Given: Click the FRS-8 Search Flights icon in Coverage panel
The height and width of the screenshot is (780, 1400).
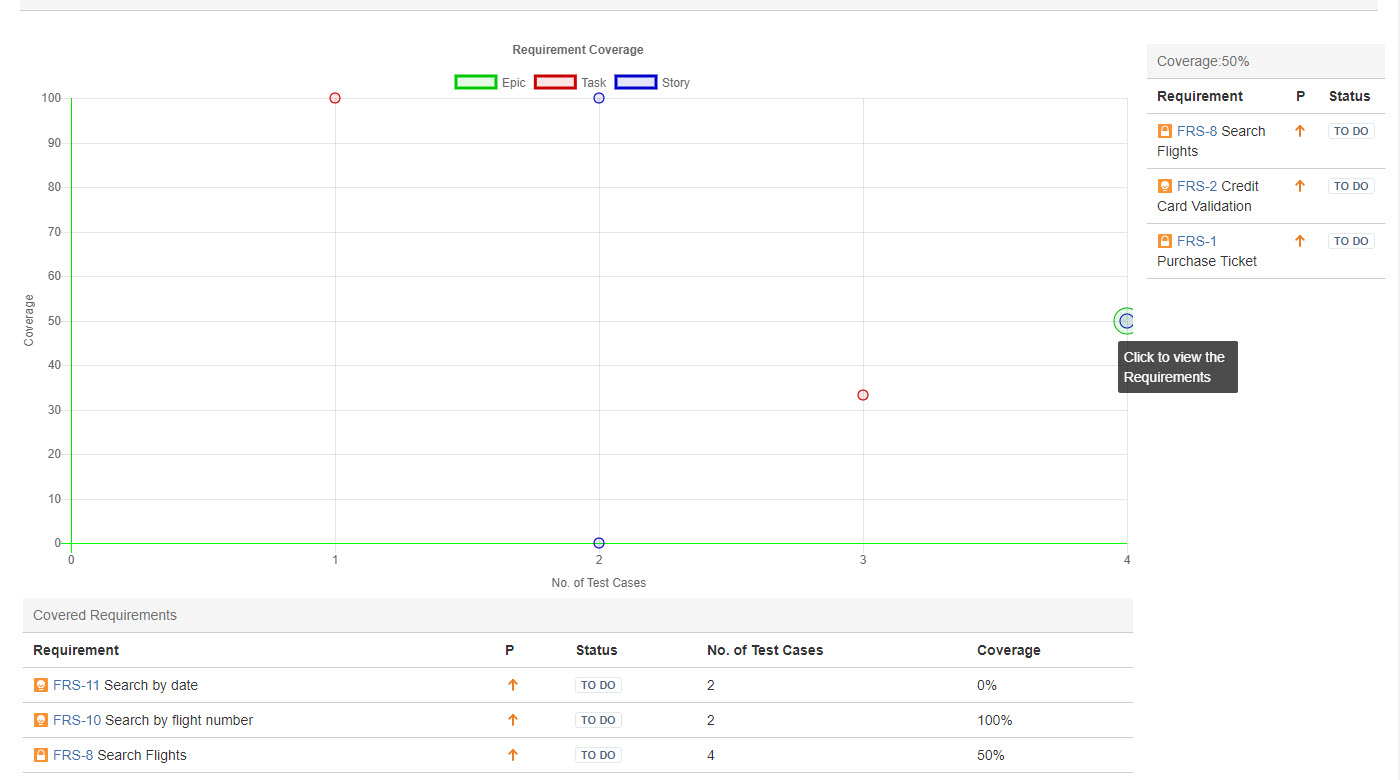Looking at the screenshot, I should point(1164,131).
